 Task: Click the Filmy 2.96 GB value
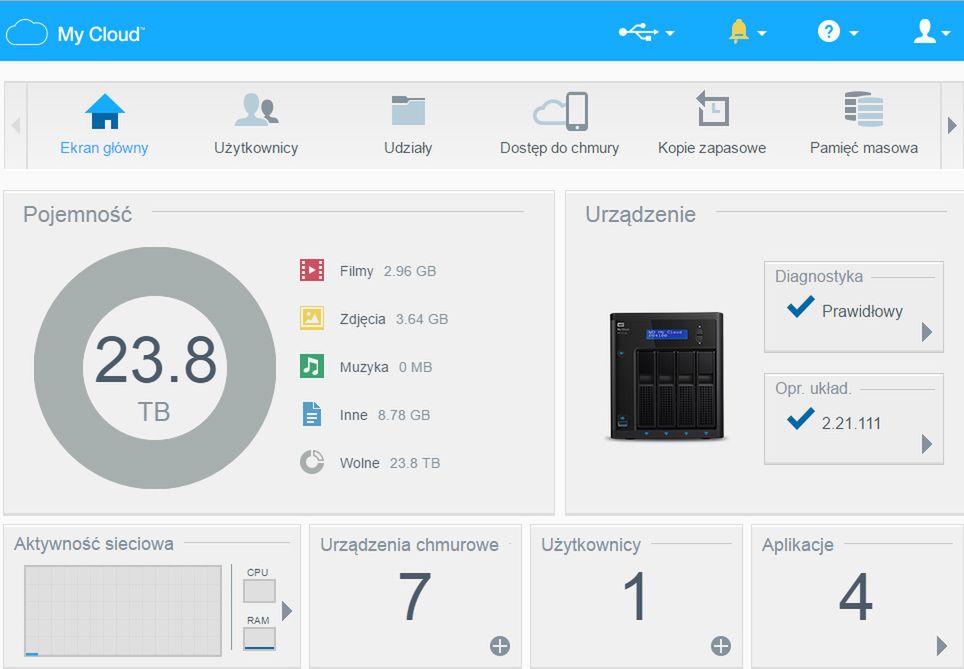(409, 271)
